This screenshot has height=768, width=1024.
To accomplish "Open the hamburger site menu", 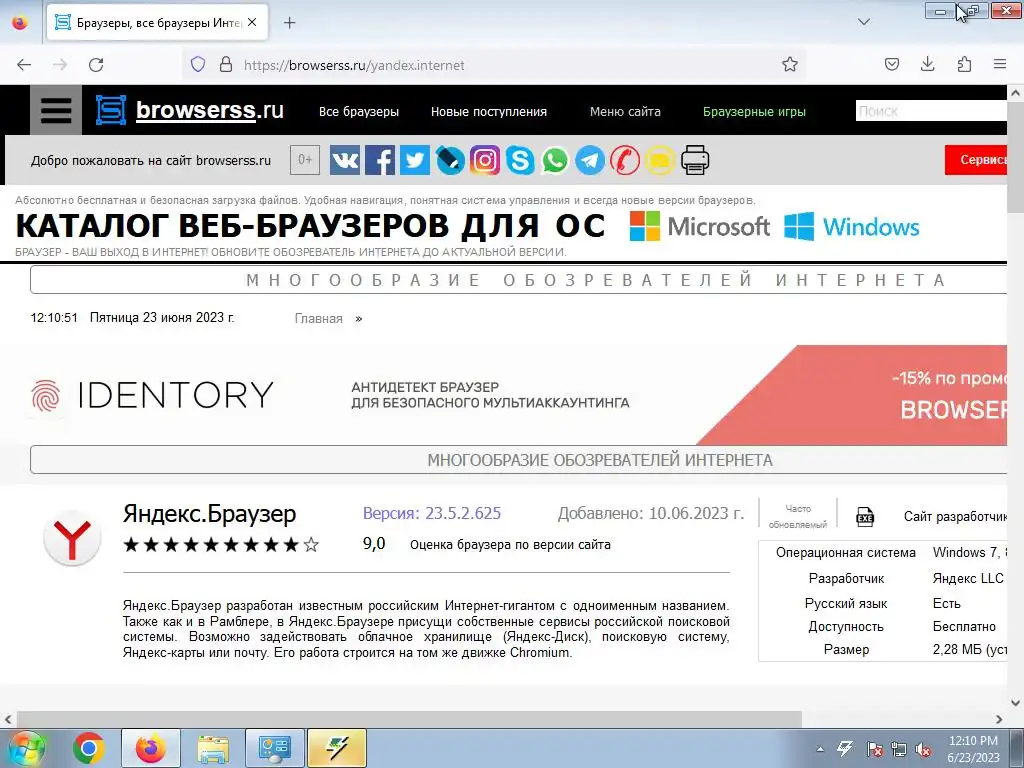I will [x=56, y=111].
